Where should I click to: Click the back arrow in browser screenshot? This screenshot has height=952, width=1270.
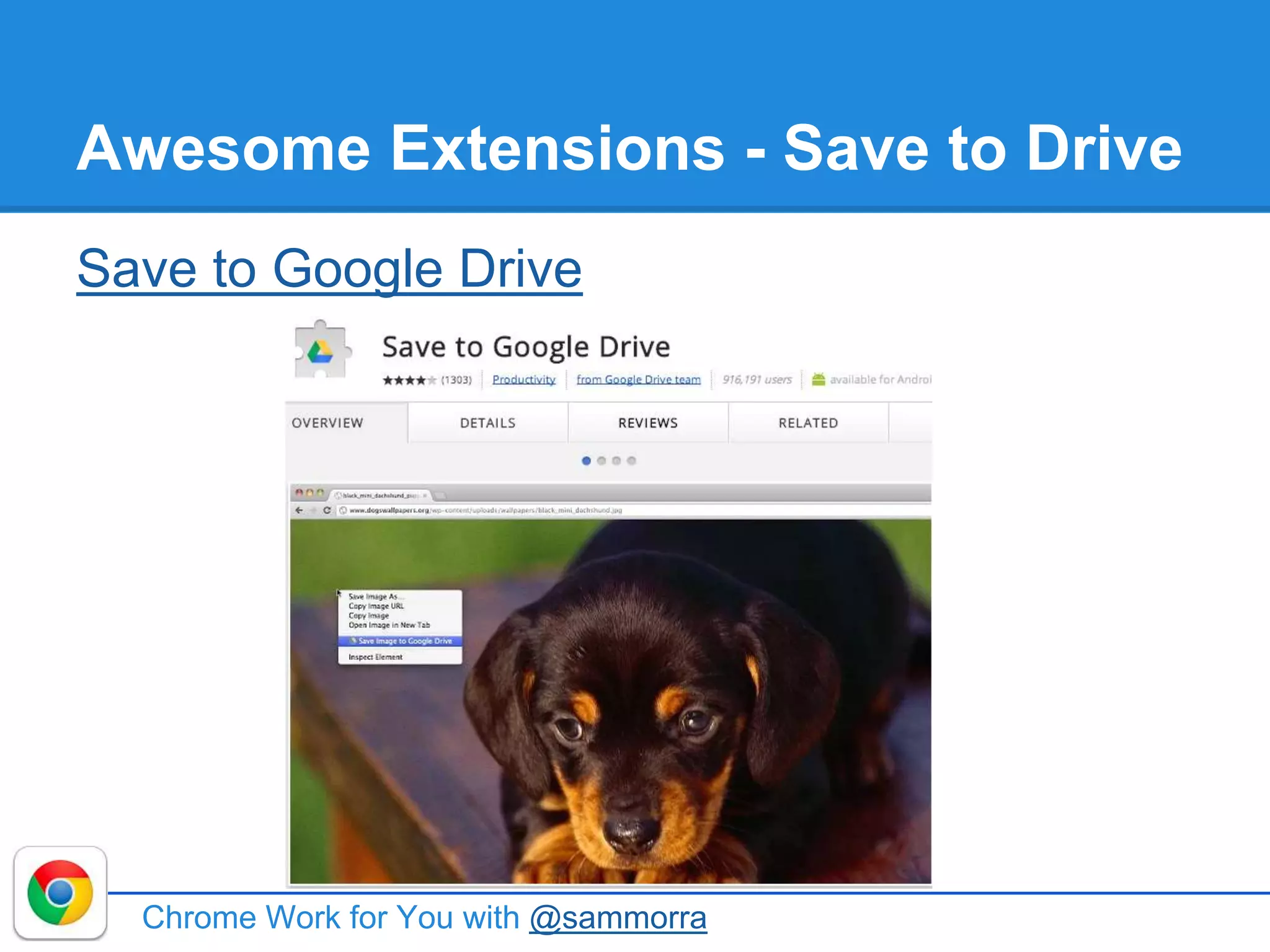coord(299,510)
